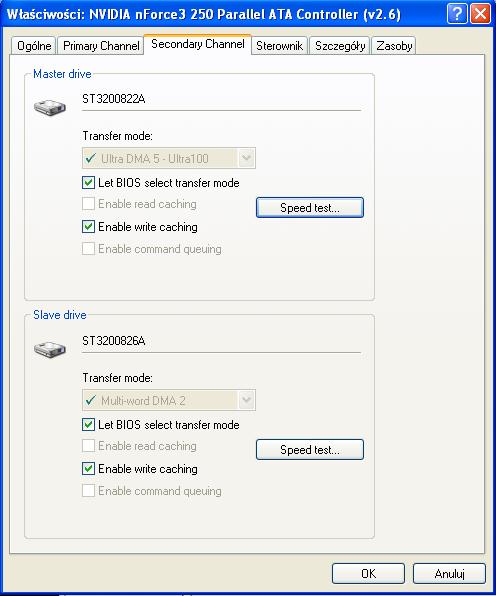Switch to the Szczegóły tab

(340, 46)
